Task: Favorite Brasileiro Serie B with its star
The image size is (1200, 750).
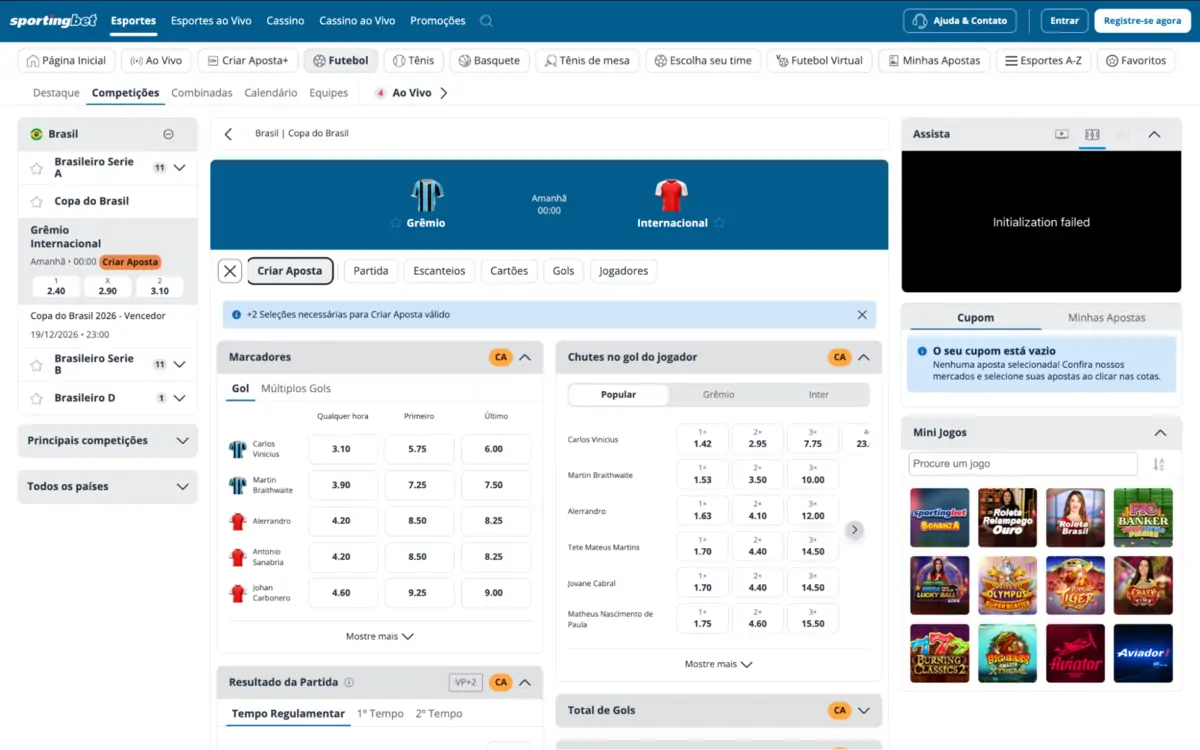Action: pyautogui.click(x=37, y=365)
